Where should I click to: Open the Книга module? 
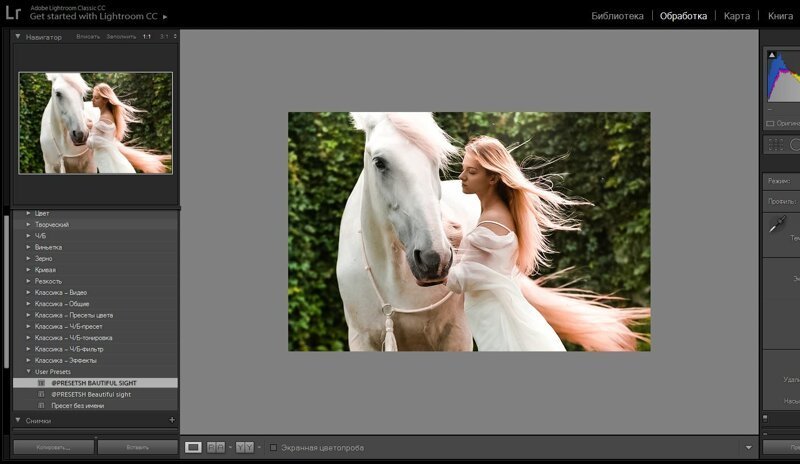780,16
